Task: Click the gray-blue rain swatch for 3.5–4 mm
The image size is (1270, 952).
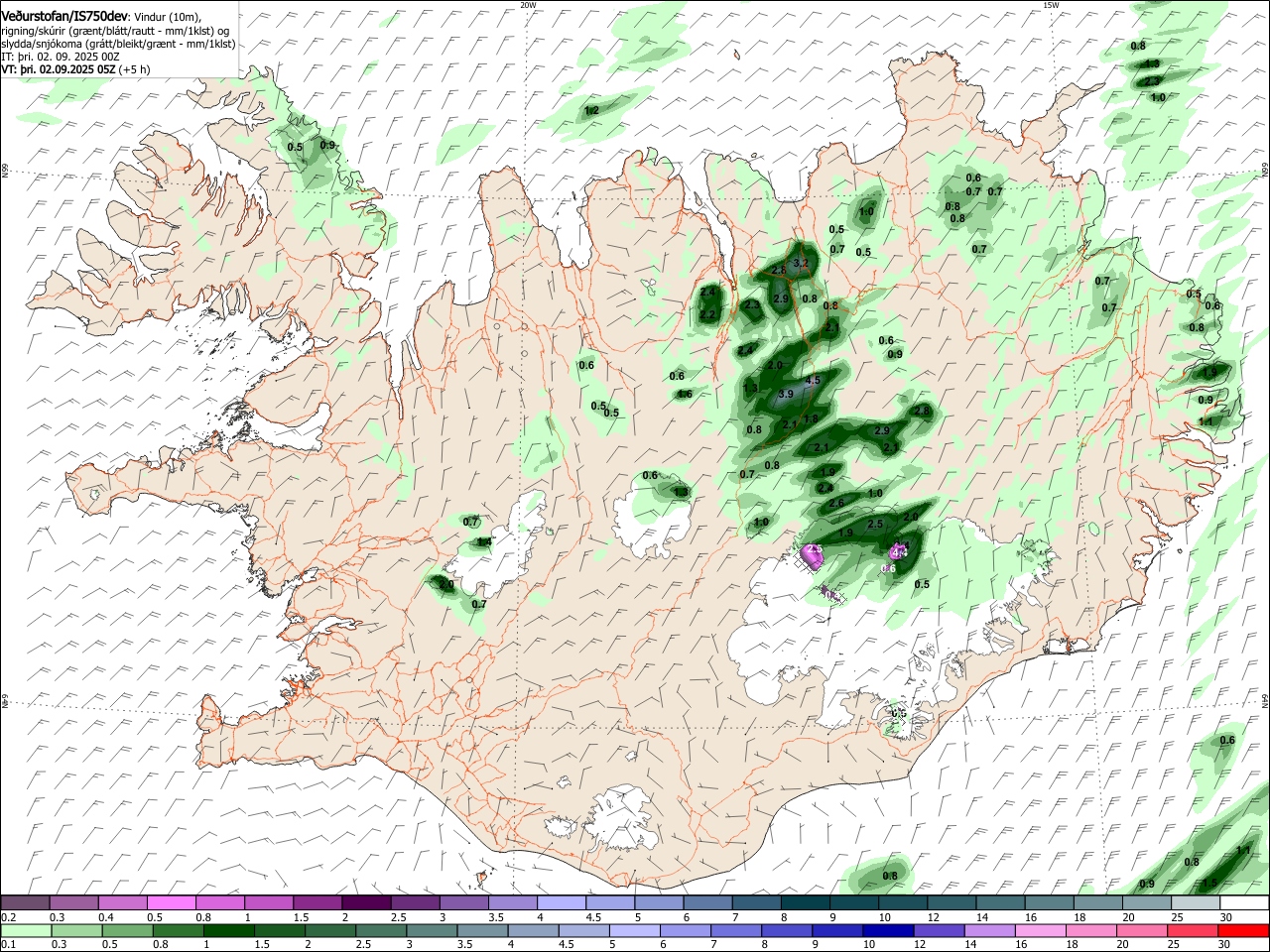Action: point(482,930)
